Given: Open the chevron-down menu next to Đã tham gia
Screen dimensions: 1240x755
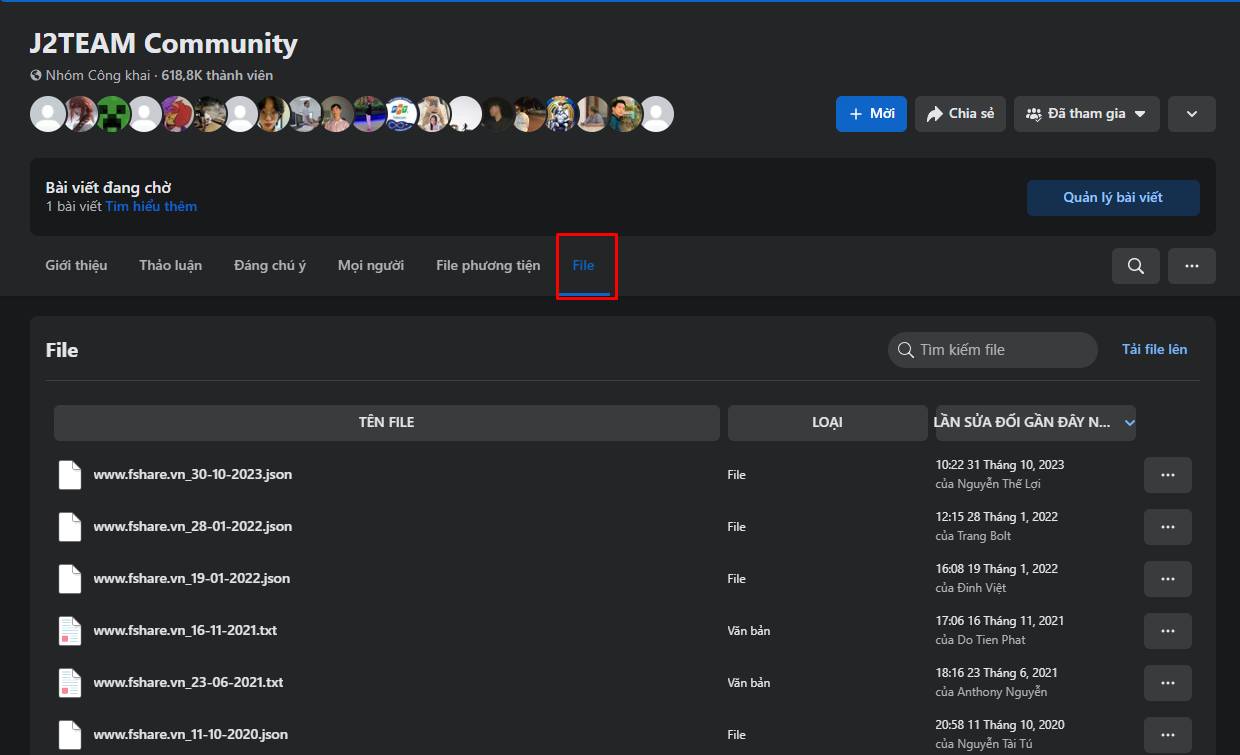Looking at the screenshot, I should click(x=1192, y=114).
